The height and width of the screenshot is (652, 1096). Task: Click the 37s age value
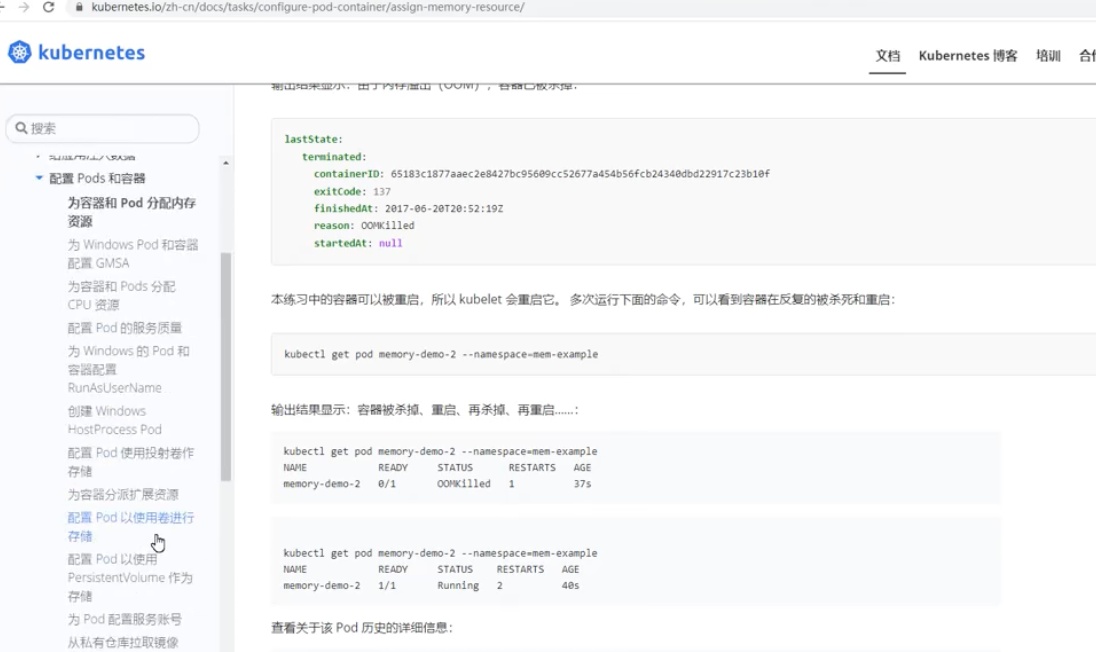pyautogui.click(x=582, y=484)
